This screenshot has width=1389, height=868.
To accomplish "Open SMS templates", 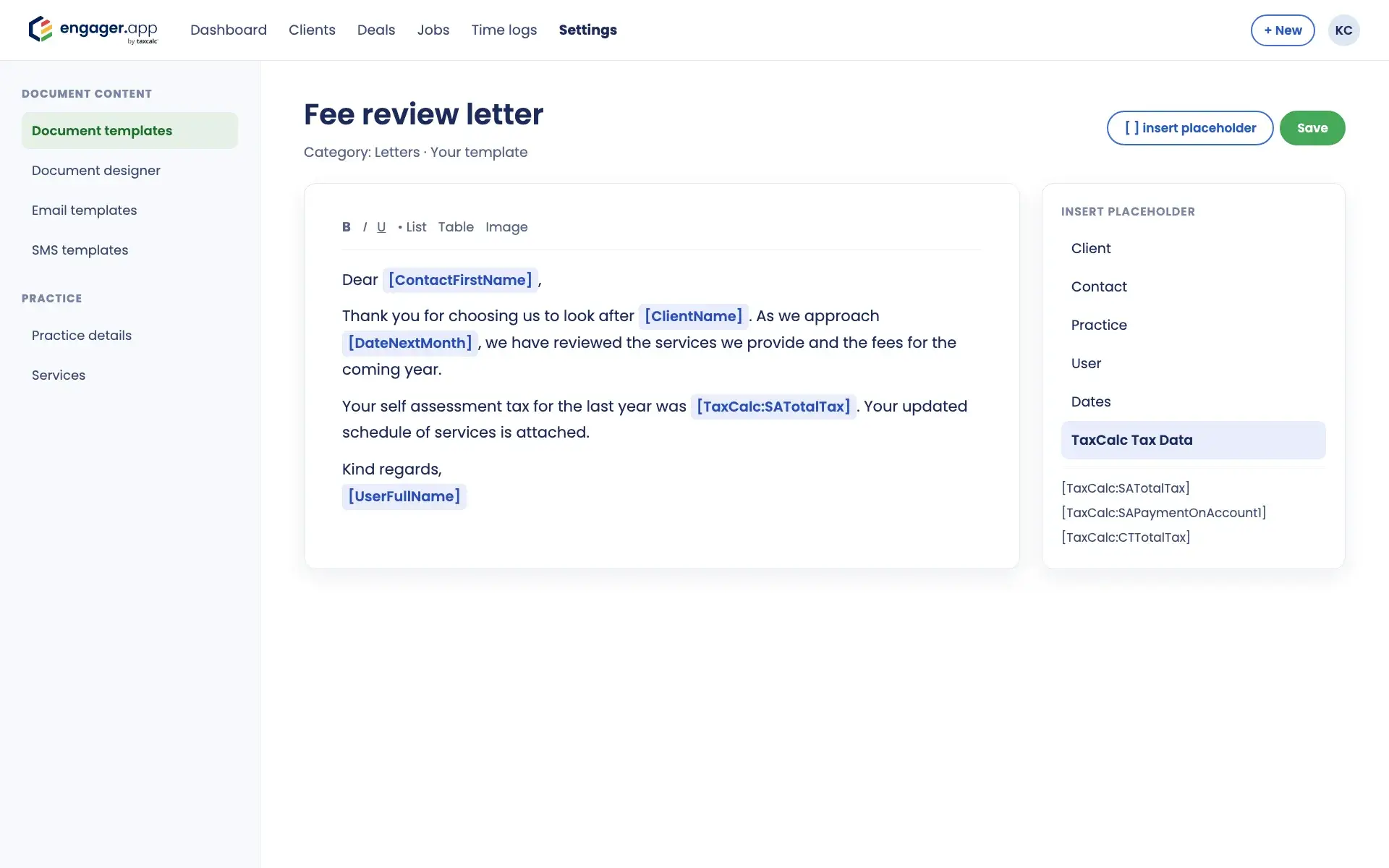I will pyautogui.click(x=129, y=250).
